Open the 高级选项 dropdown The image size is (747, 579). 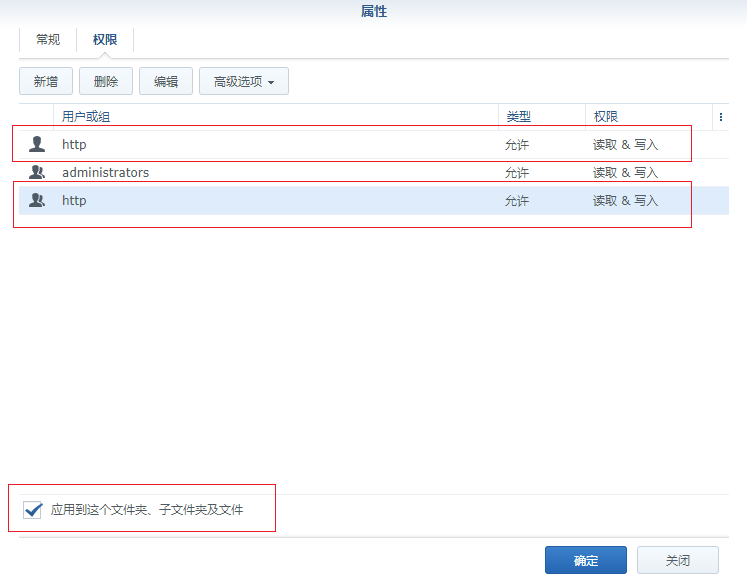(244, 82)
